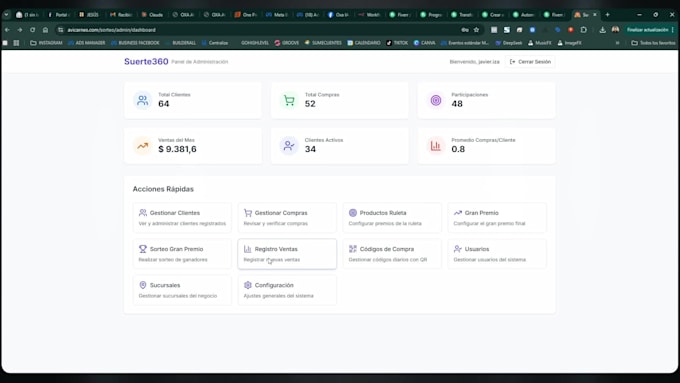The width and height of the screenshot is (680, 383).
Task: Click the Códigos de Compra QR icon
Action: click(x=353, y=249)
